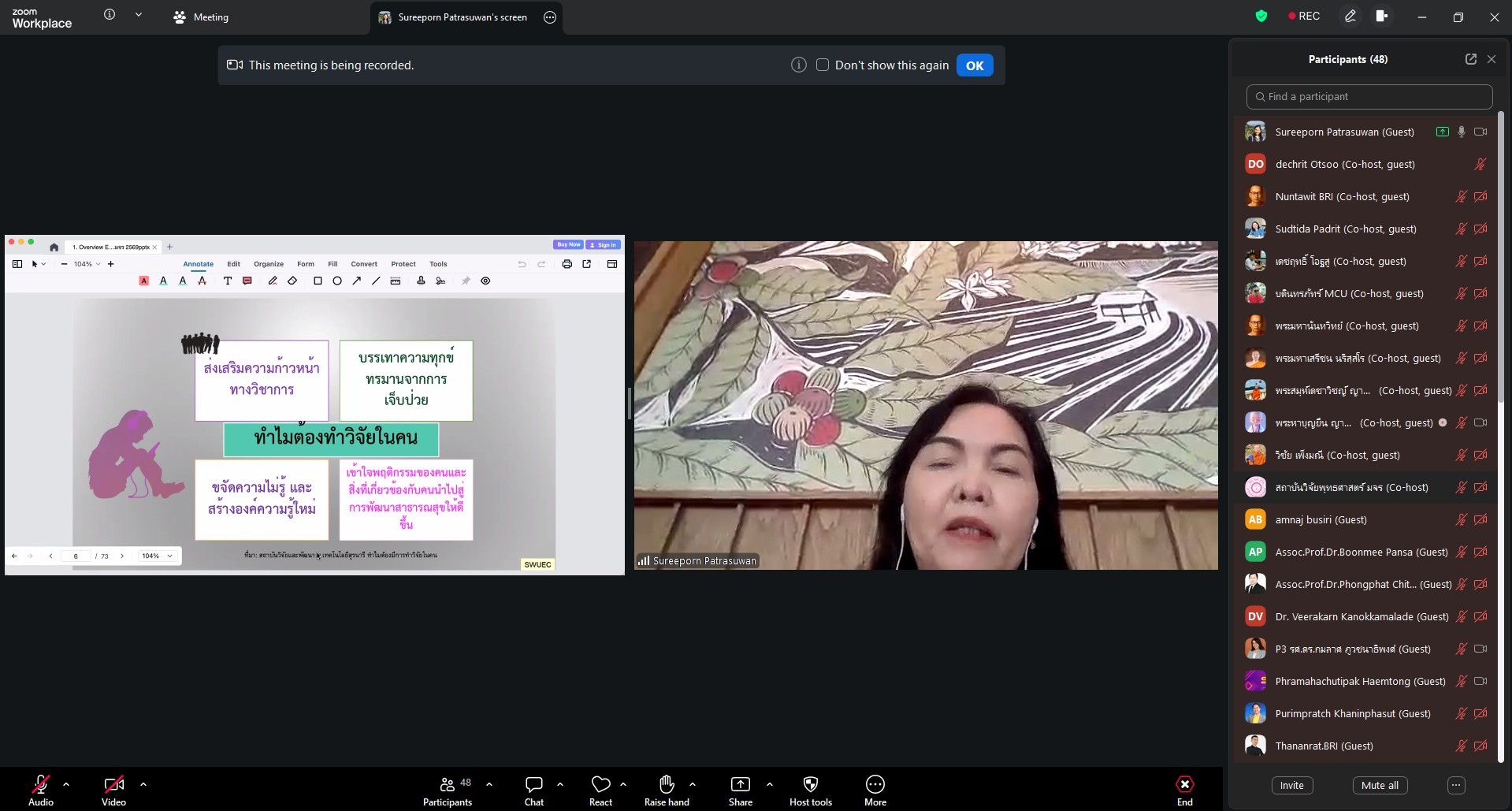
Task: Switch to the Meeting tab
Action: pyautogui.click(x=201, y=17)
